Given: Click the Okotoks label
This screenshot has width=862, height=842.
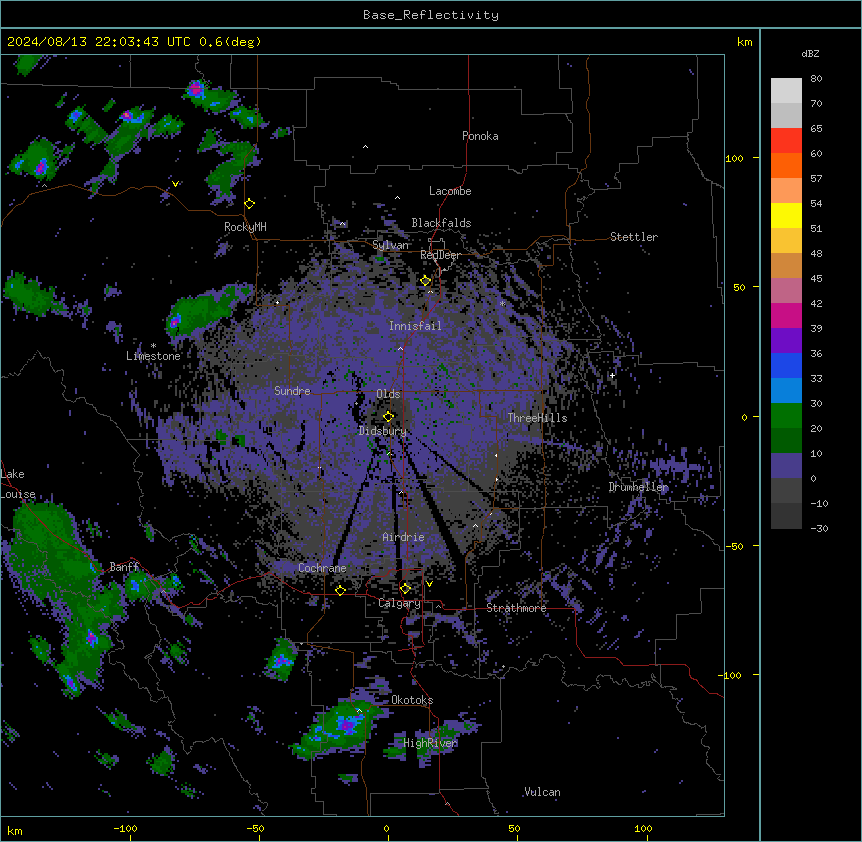Looking at the screenshot, I should click(412, 700).
